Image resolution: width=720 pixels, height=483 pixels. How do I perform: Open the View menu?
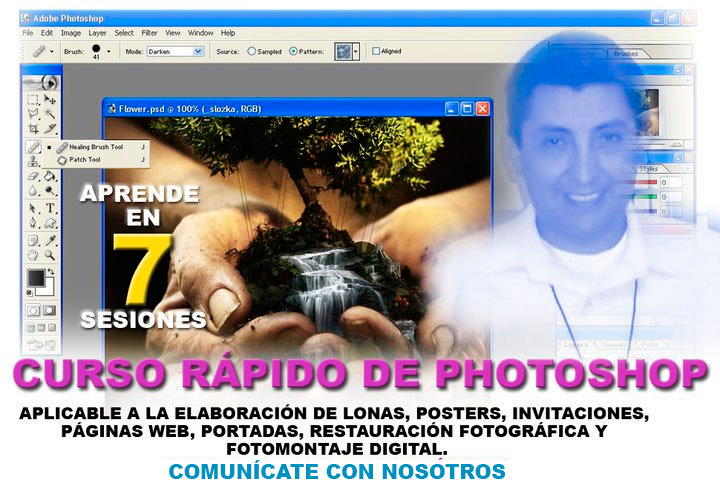tap(173, 33)
